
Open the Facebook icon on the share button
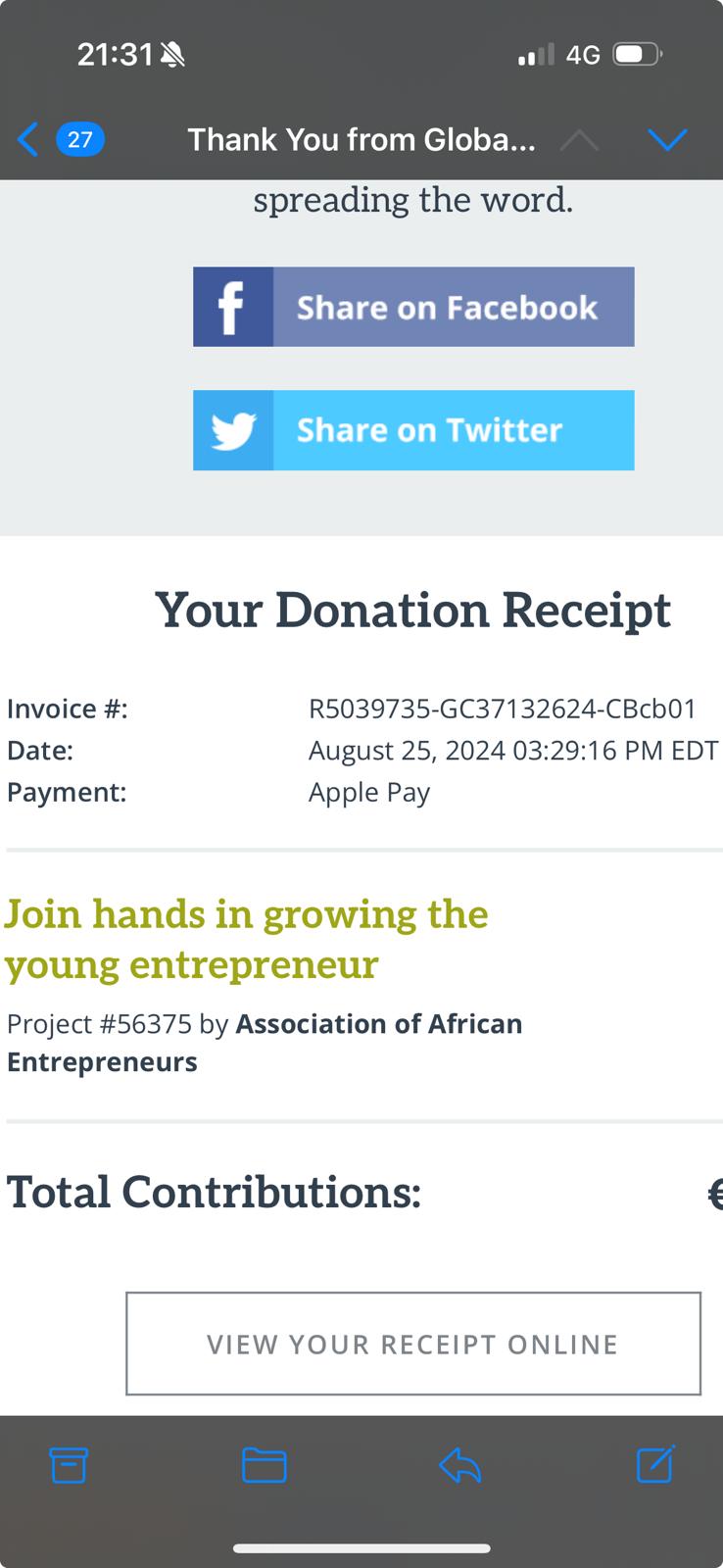tap(232, 306)
